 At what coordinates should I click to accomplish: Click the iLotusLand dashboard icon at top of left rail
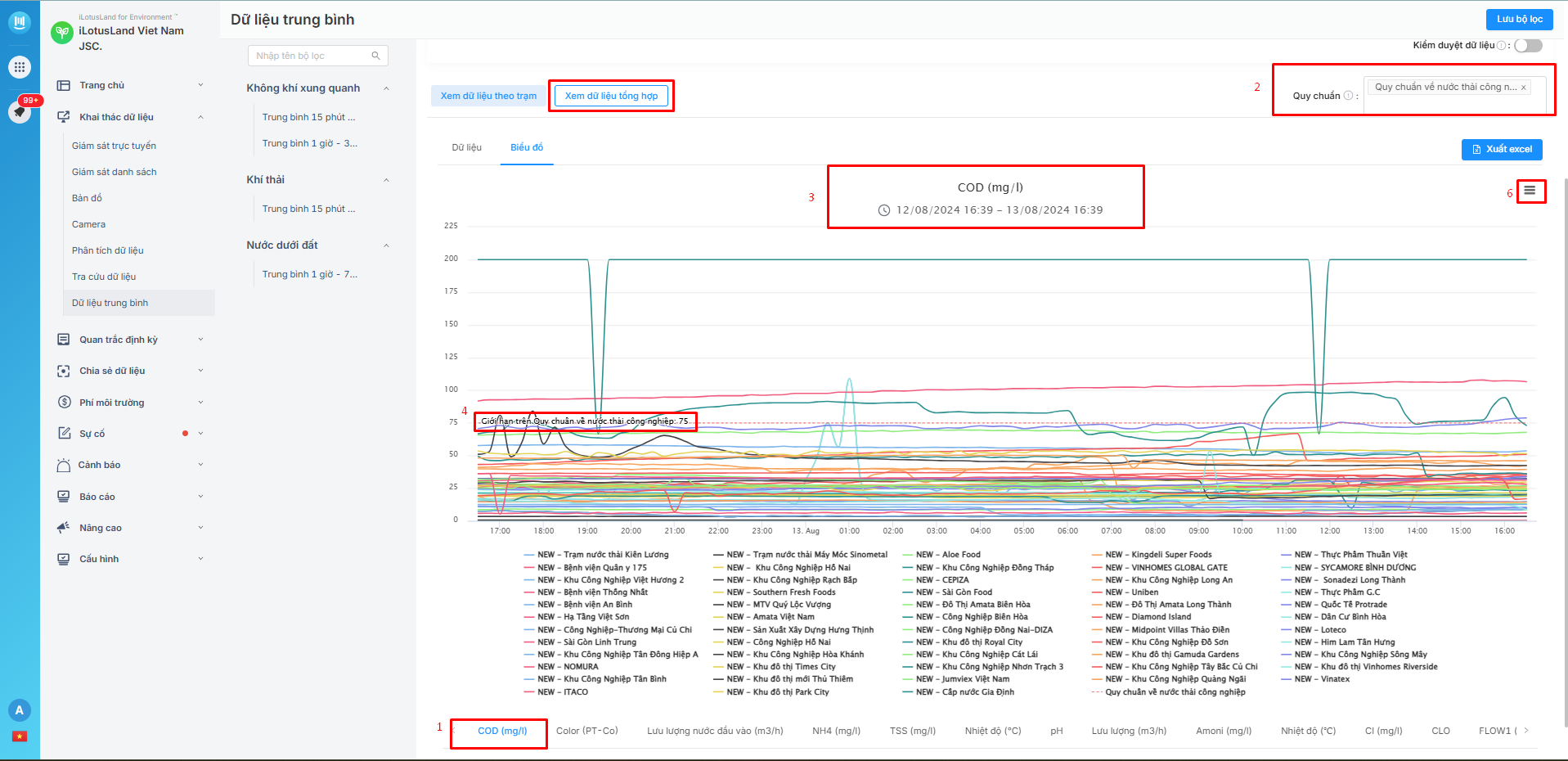[x=20, y=22]
